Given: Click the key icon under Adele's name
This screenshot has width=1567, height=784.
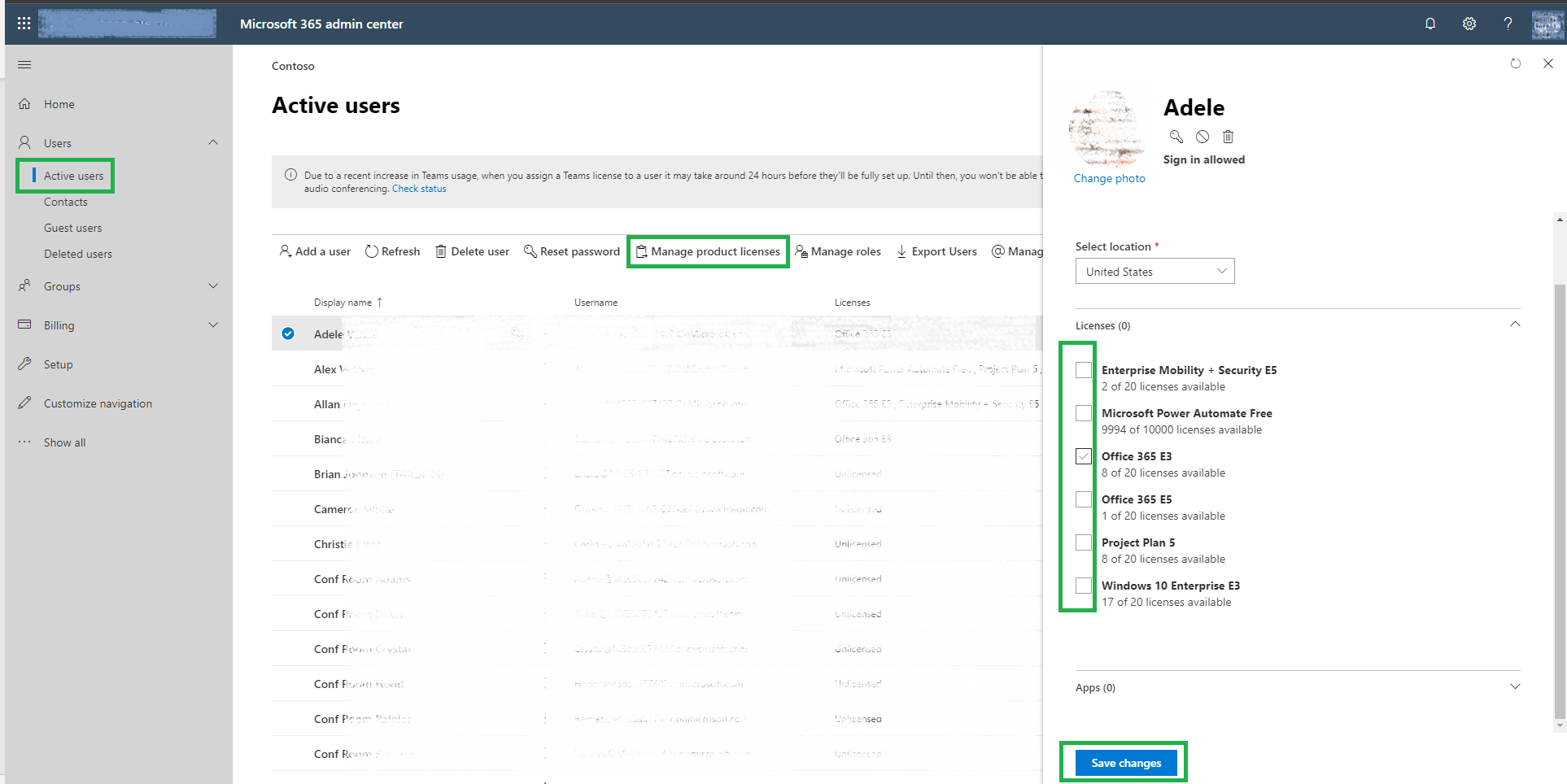Looking at the screenshot, I should coord(1176,137).
